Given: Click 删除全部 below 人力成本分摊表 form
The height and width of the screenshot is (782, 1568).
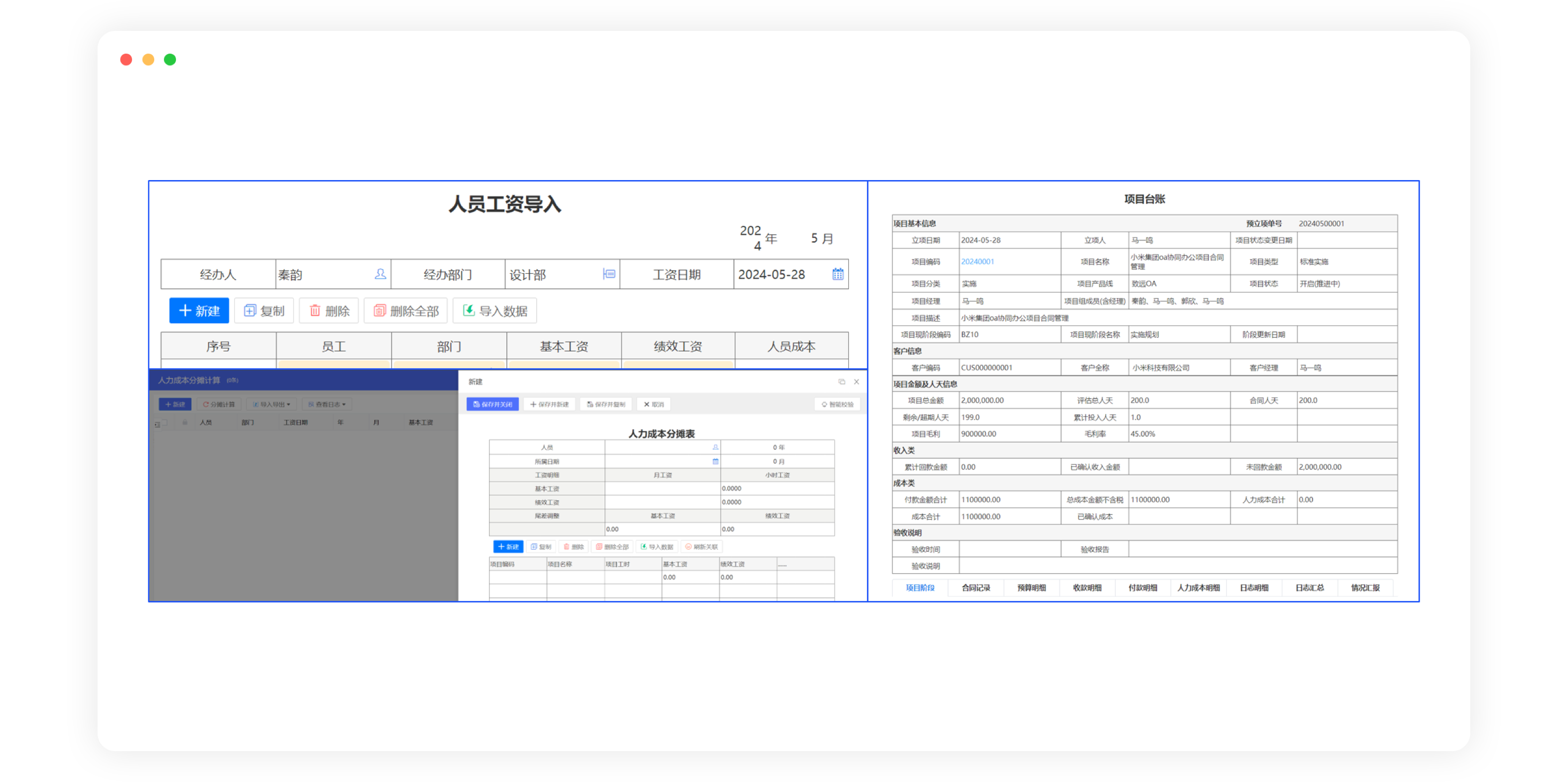Looking at the screenshot, I should coord(612,547).
